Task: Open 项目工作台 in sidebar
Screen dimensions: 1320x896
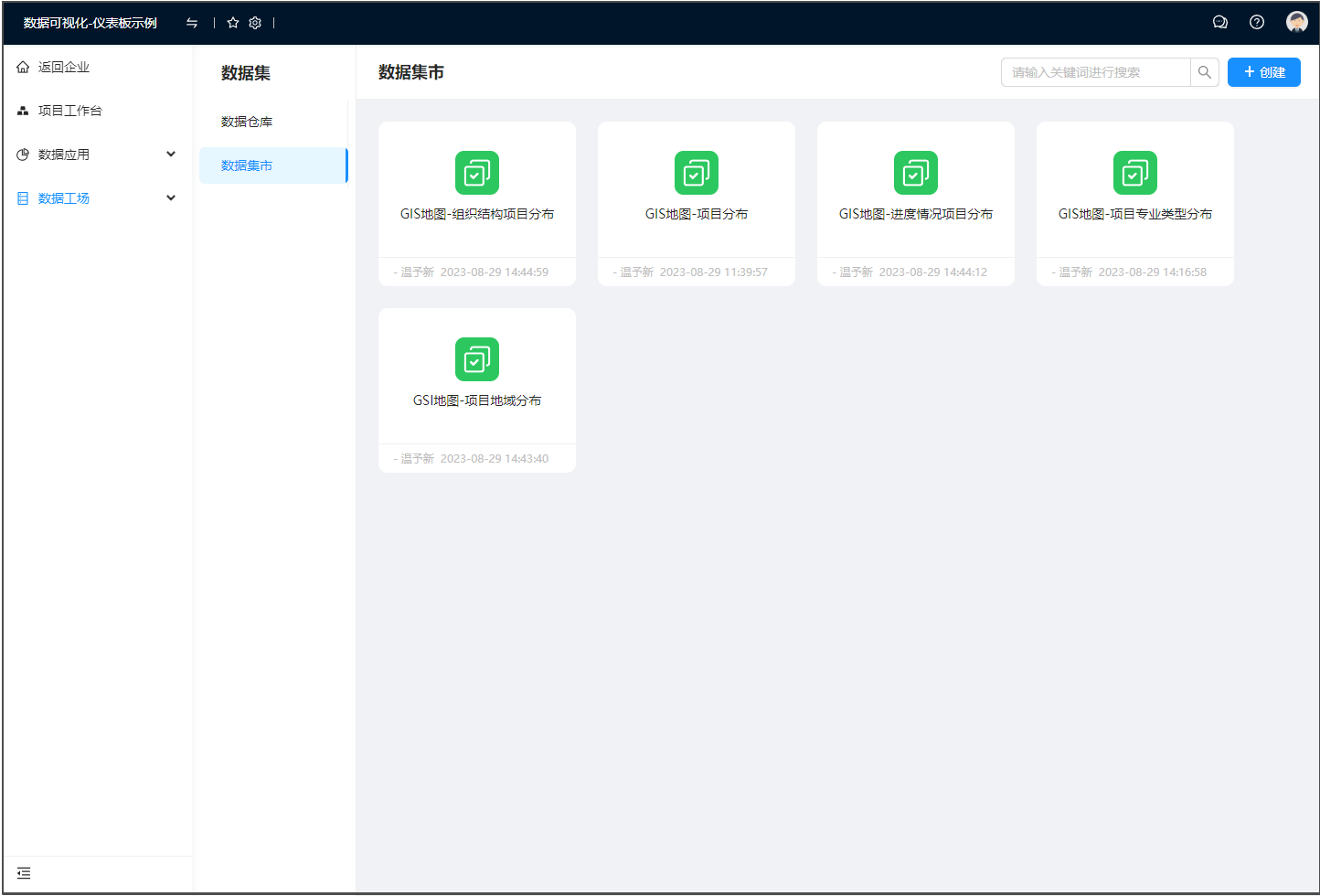Action: tap(69, 111)
